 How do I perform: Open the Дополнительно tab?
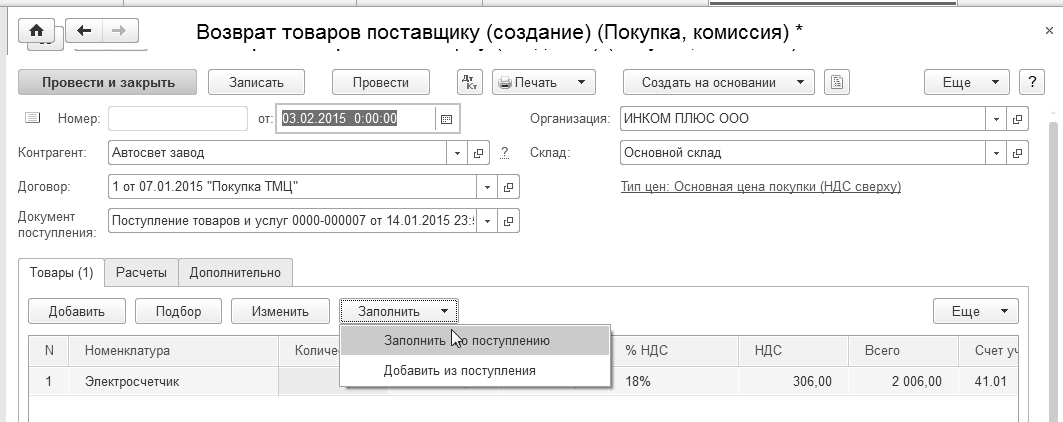click(x=235, y=272)
